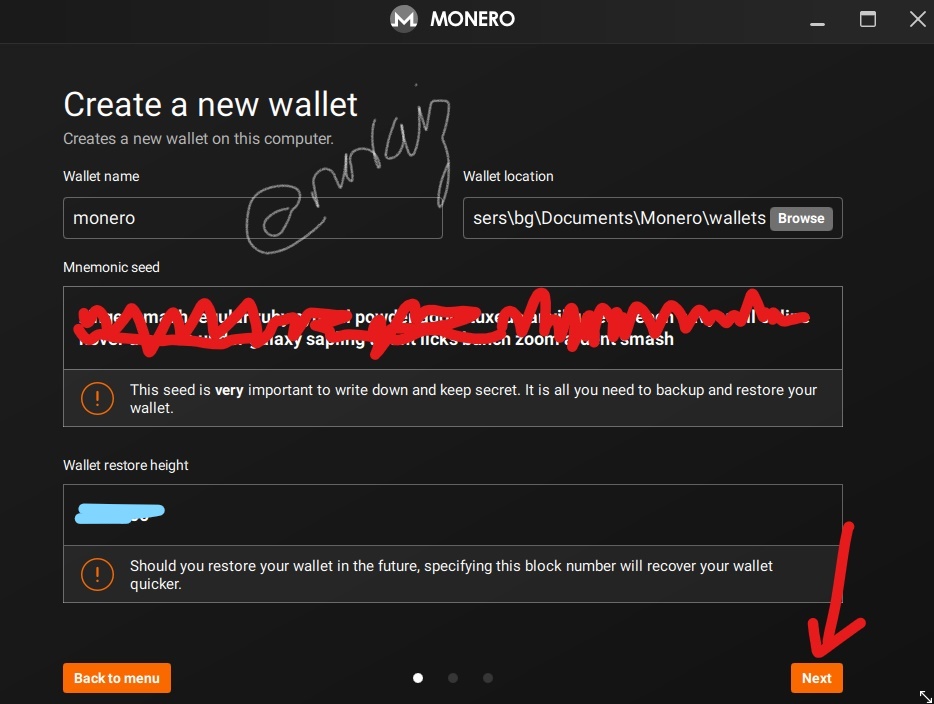Click the 'This seed is very important' notice
Viewport: 934px width, 704px height.
coord(474,398)
